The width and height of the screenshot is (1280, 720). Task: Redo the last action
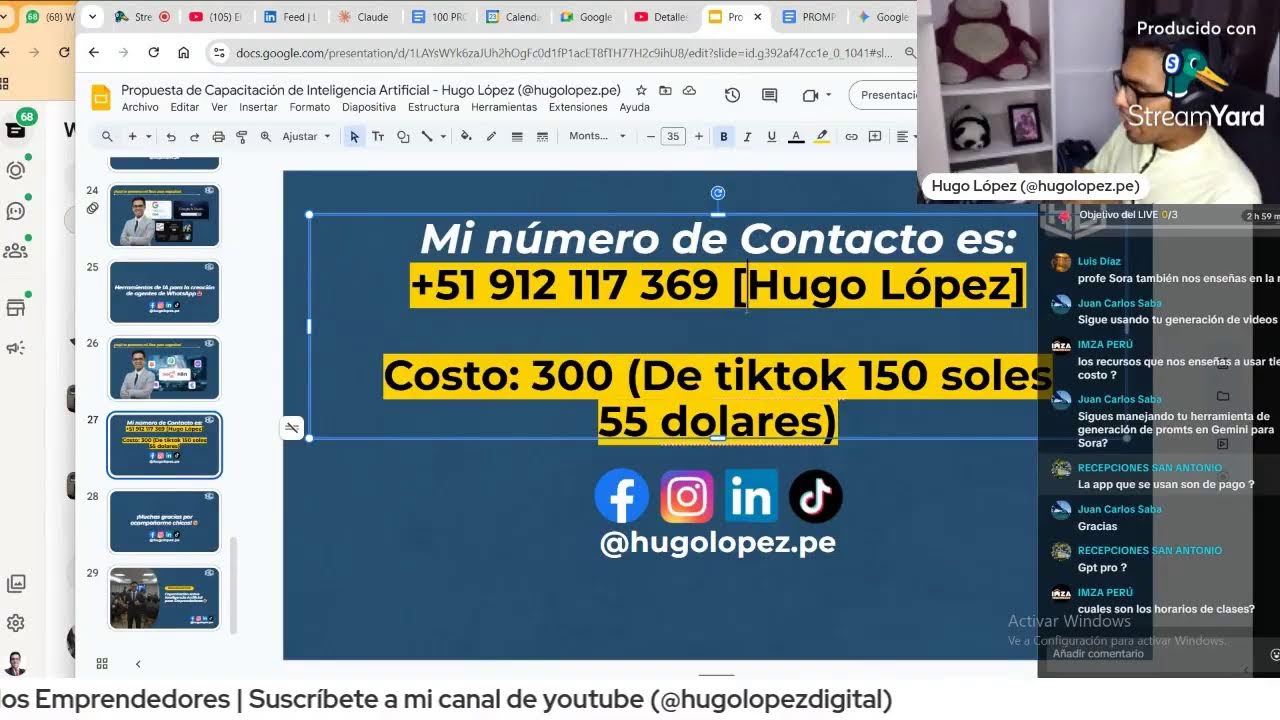194,136
